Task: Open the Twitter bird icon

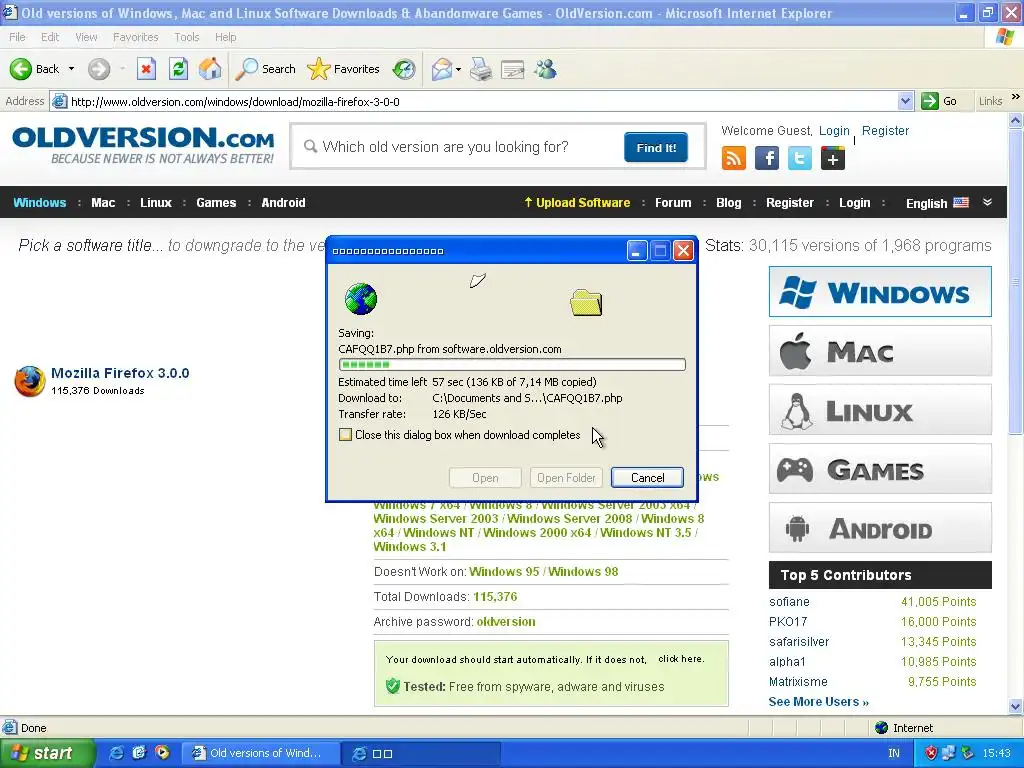Action: [x=799, y=158]
